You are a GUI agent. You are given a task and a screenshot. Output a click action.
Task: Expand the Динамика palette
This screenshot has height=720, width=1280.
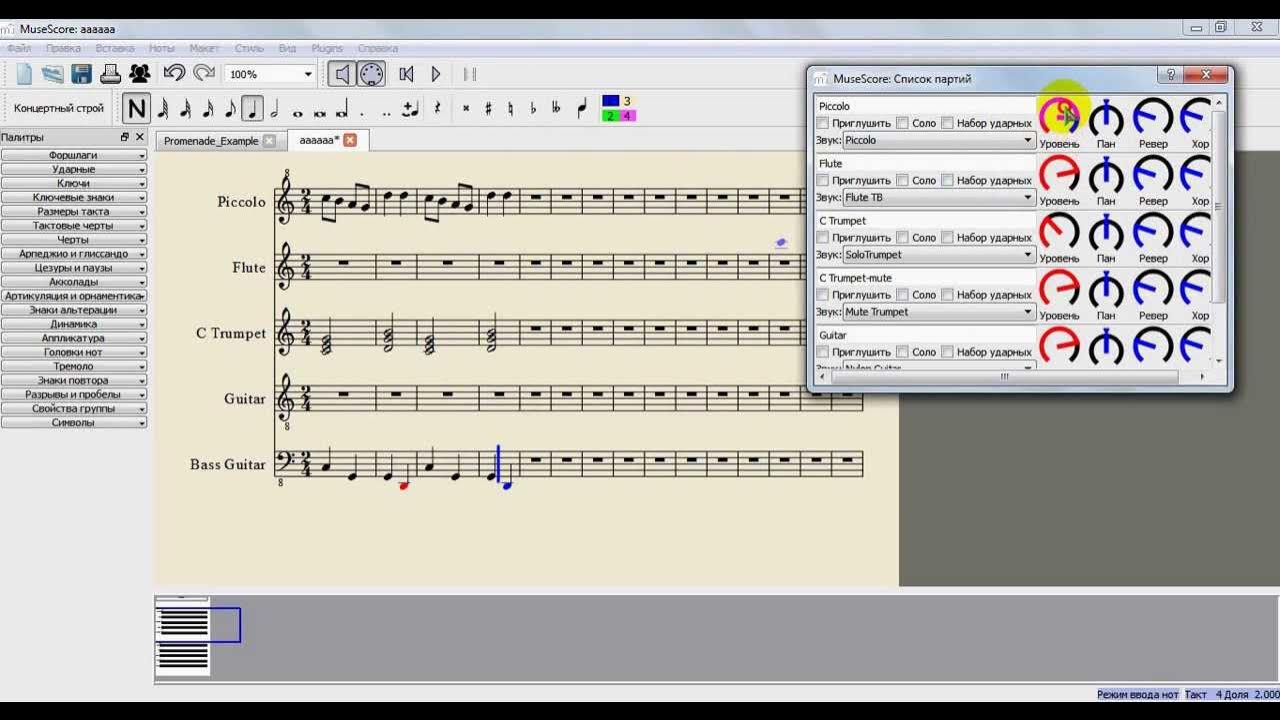pyautogui.click(x=74, y=323)
